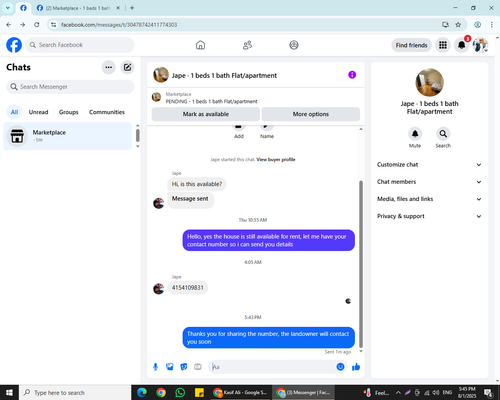Open Sticky Notes from the taskbar
This screenshot has width=500, height=400.
tap(199, 393)
